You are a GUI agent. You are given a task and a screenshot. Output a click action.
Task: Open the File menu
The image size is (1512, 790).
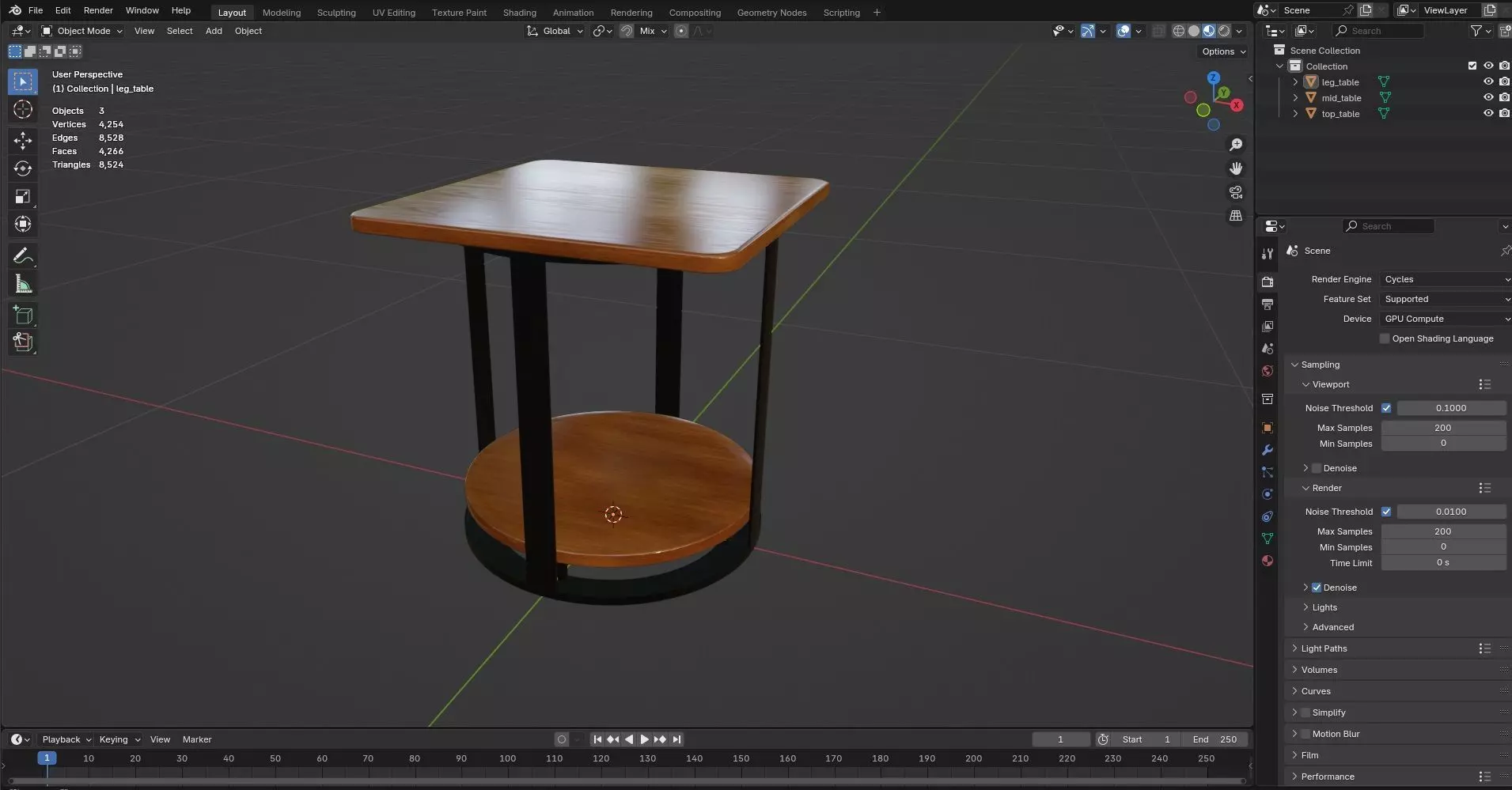[36, 10]
